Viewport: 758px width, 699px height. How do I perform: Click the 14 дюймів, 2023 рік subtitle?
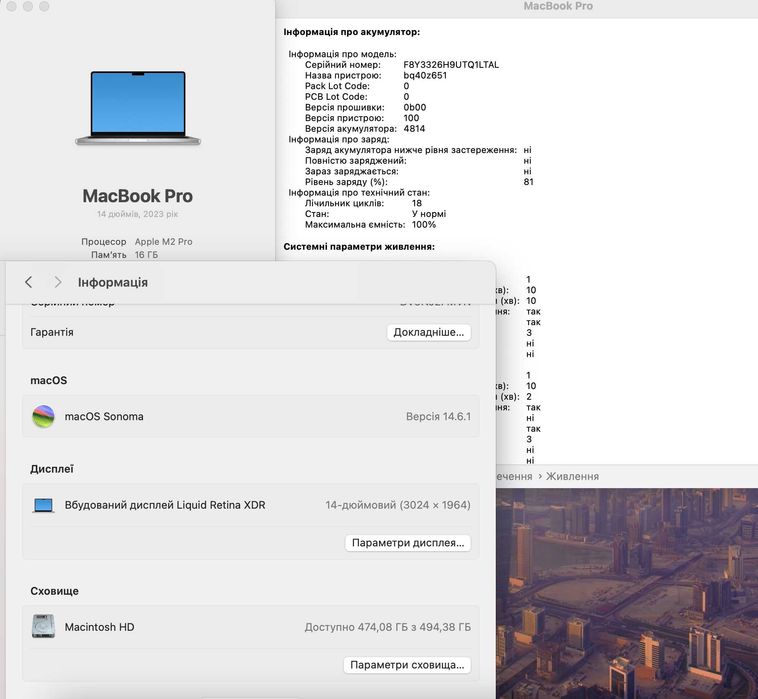point(138,214)
